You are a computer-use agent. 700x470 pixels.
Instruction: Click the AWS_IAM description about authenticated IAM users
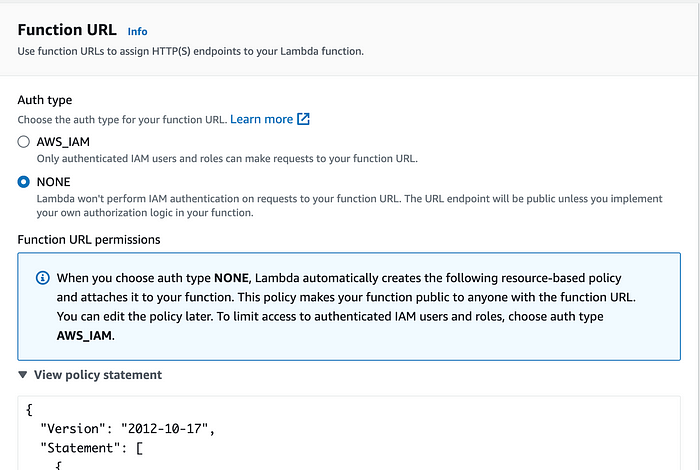(227, 158)
